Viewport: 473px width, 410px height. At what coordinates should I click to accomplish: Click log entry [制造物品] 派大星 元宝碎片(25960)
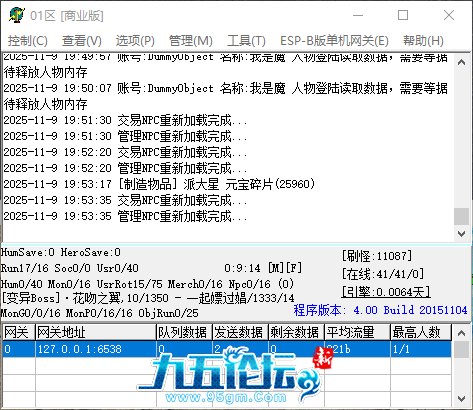point(159,184)
